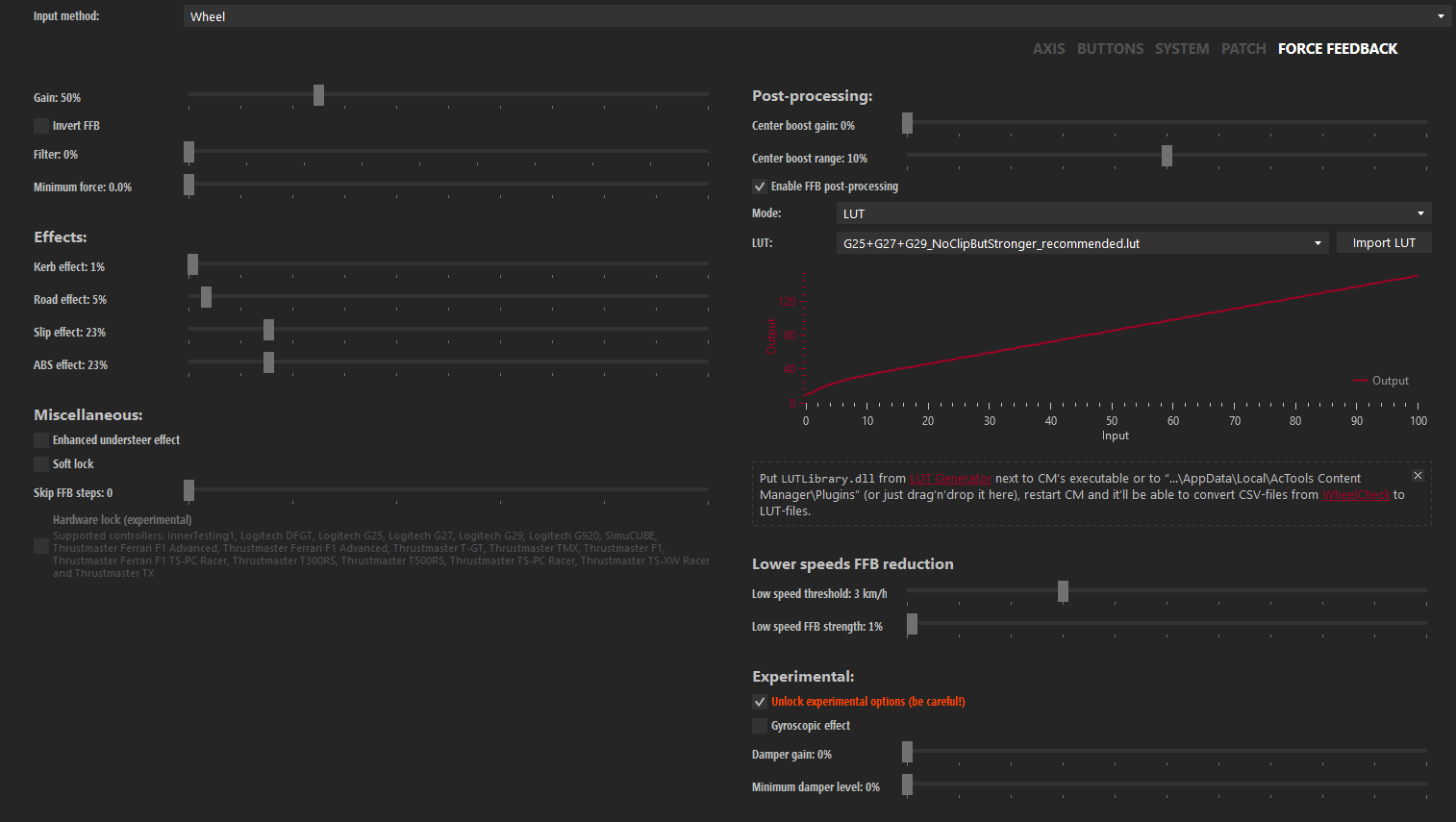Click the Input axis label under chart
The width and height of the screenshot is (1456, 822).
click(1116, 436)
